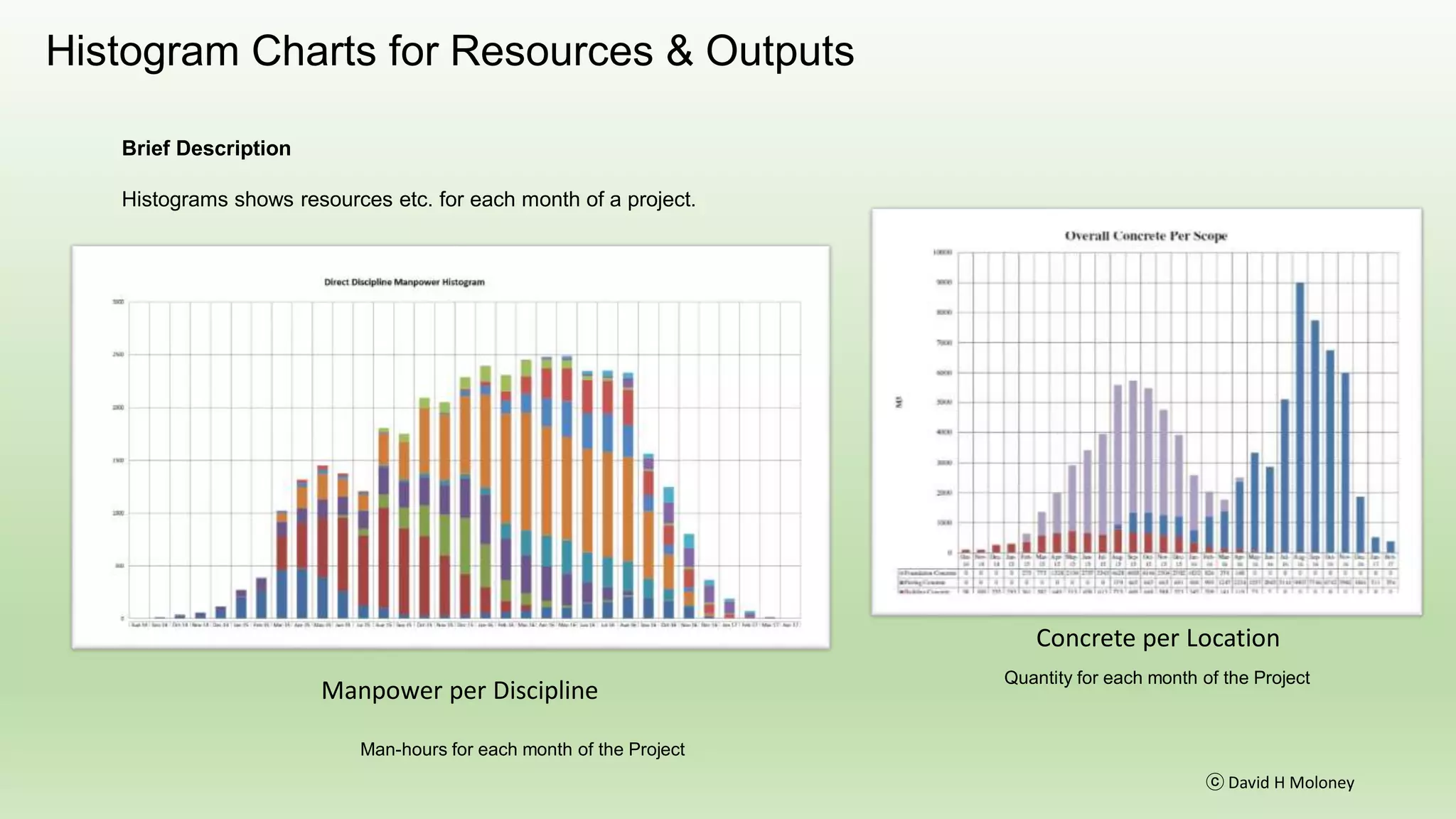Click the data table below concrete chart
The height and width of the screenshot is (819, 1456).
(x=1146, y=581)
